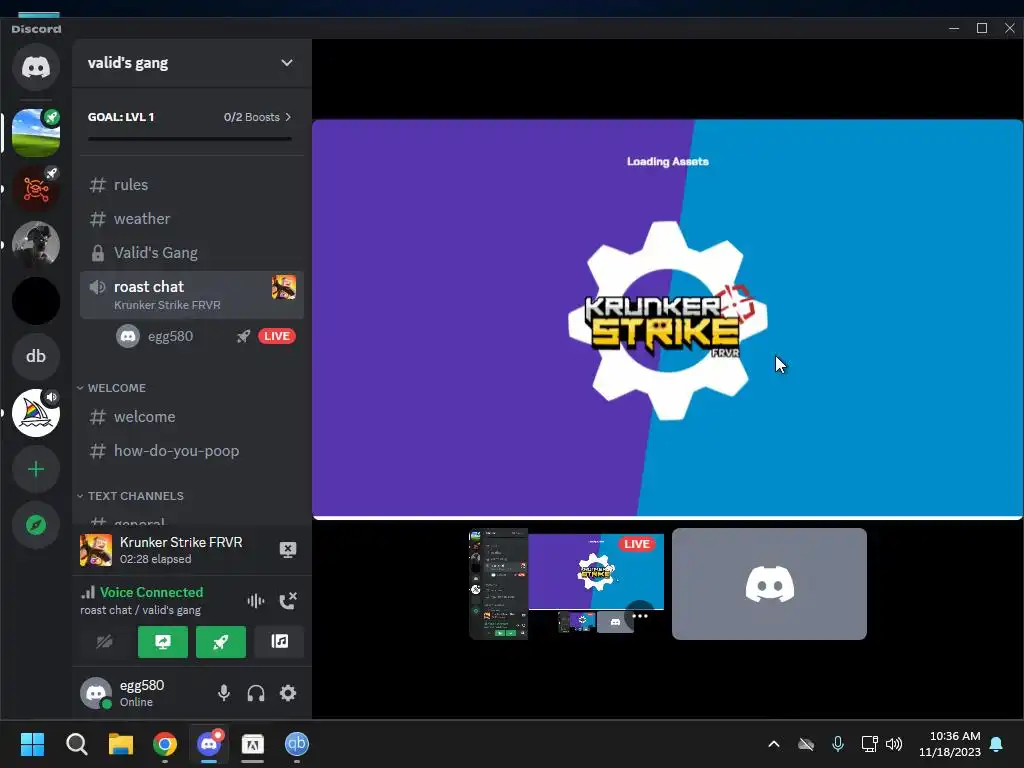Click egg580 in the voice channel list
The height and width of the screenshot is (768, 1024).
pyautogui.click(x=170, y=336)
